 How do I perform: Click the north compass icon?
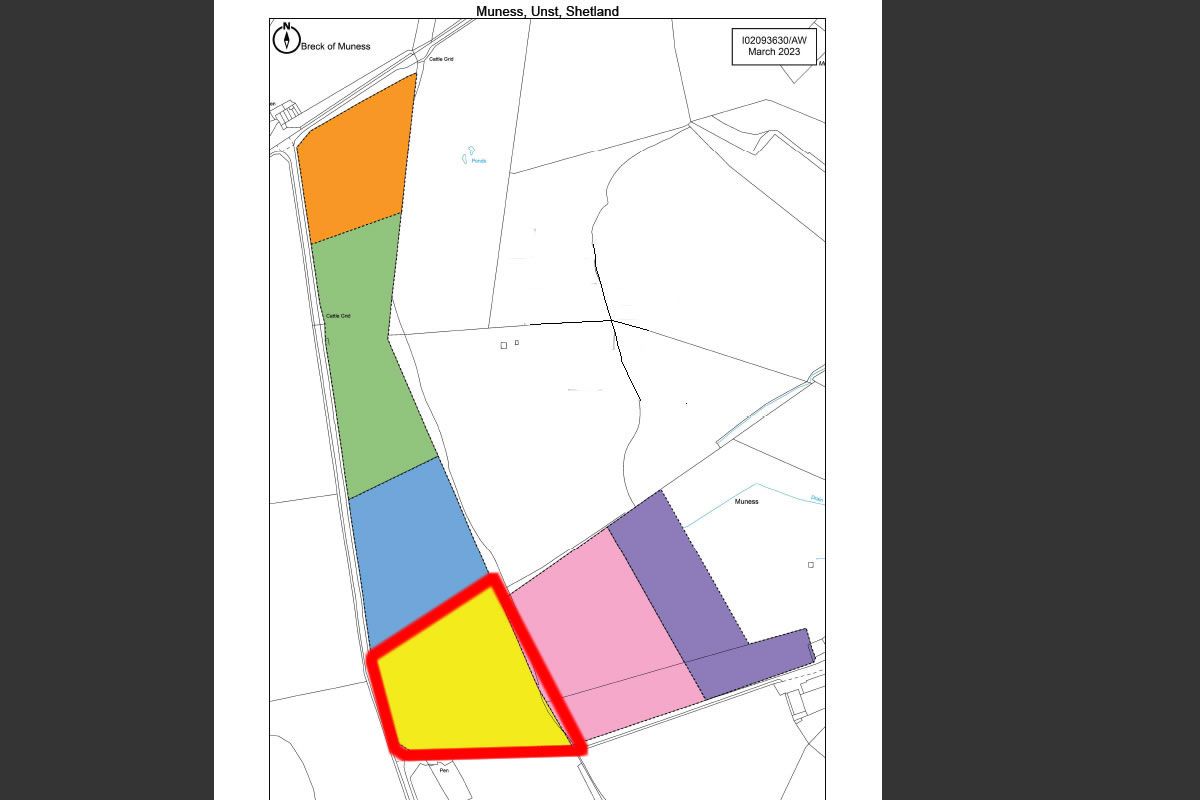tap(286, 39)
